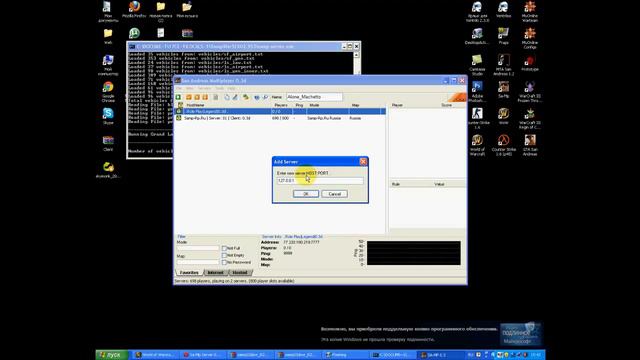Click the green Connect icon in SA-MP toolbar
The width and height of the screenshot is (640, 360).
(x=178, y=97)
